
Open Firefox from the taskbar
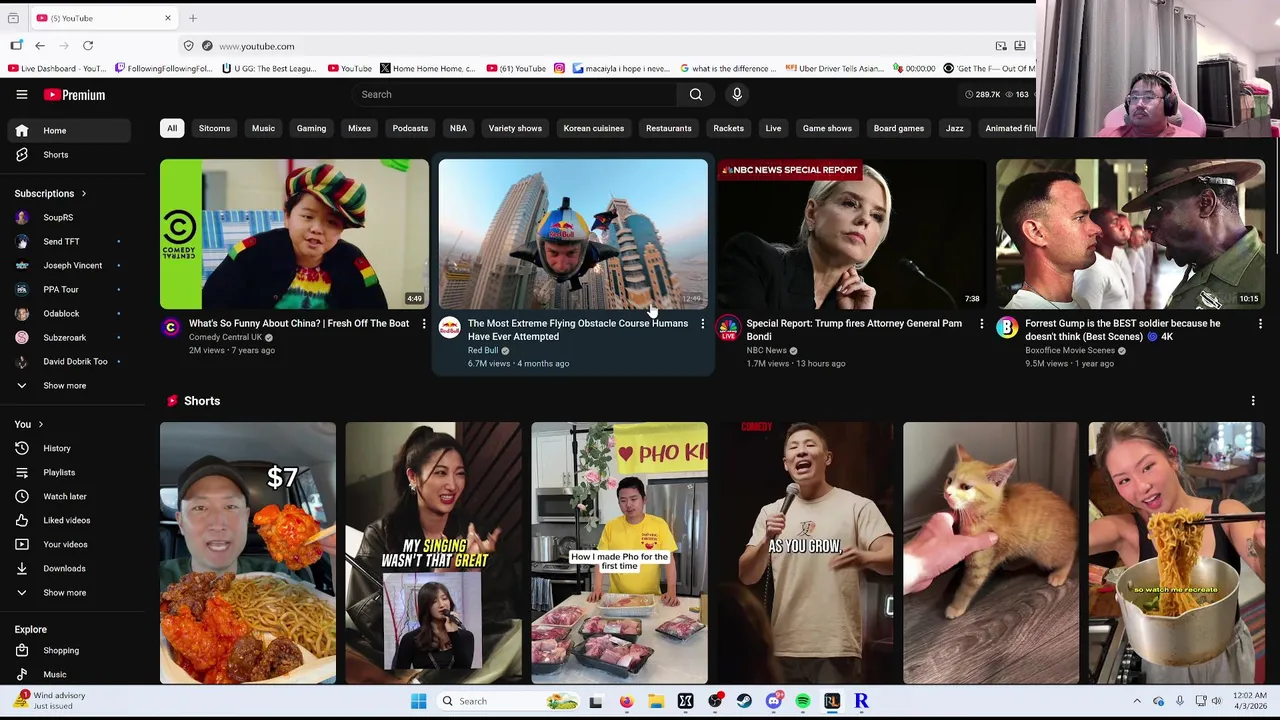[x=626, y=701]
